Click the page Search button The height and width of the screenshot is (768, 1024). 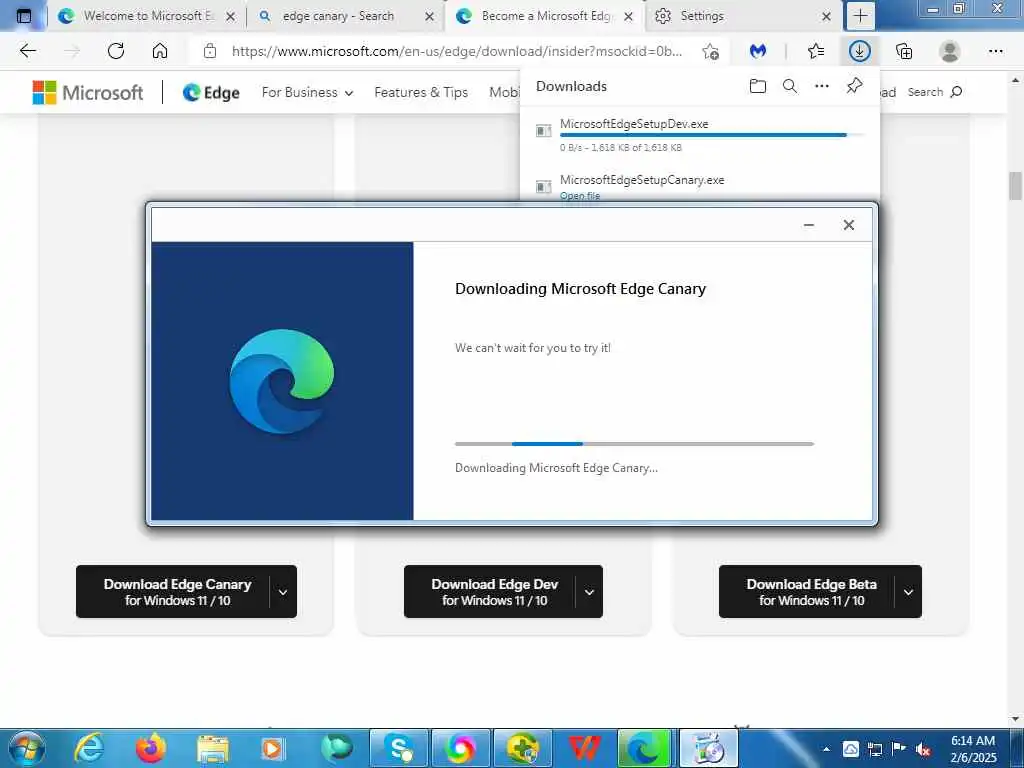[935, 92]
